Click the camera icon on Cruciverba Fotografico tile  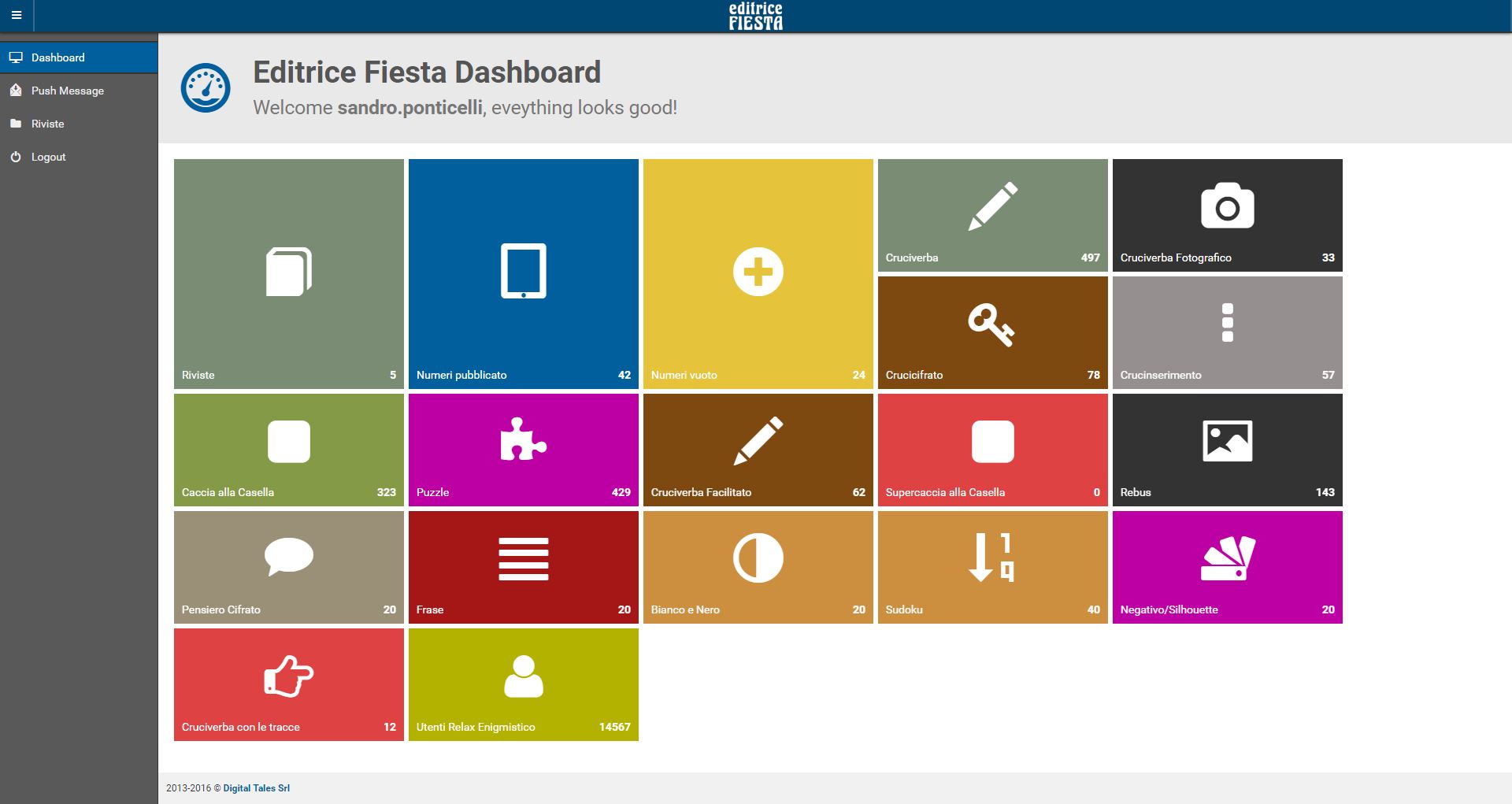click(x=1228, y=206)
